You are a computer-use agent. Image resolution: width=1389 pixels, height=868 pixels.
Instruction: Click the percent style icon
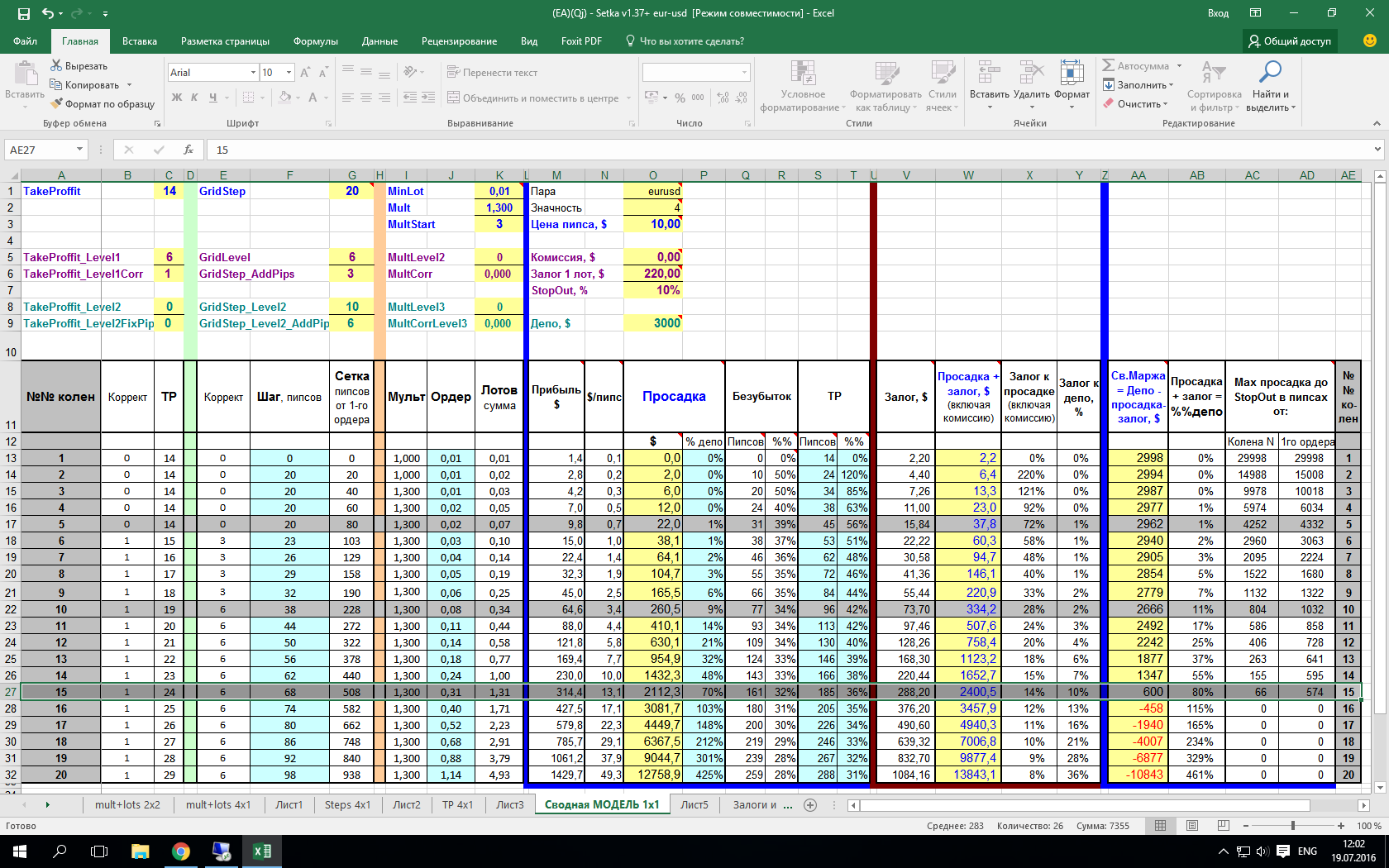[x=680, y=98]
